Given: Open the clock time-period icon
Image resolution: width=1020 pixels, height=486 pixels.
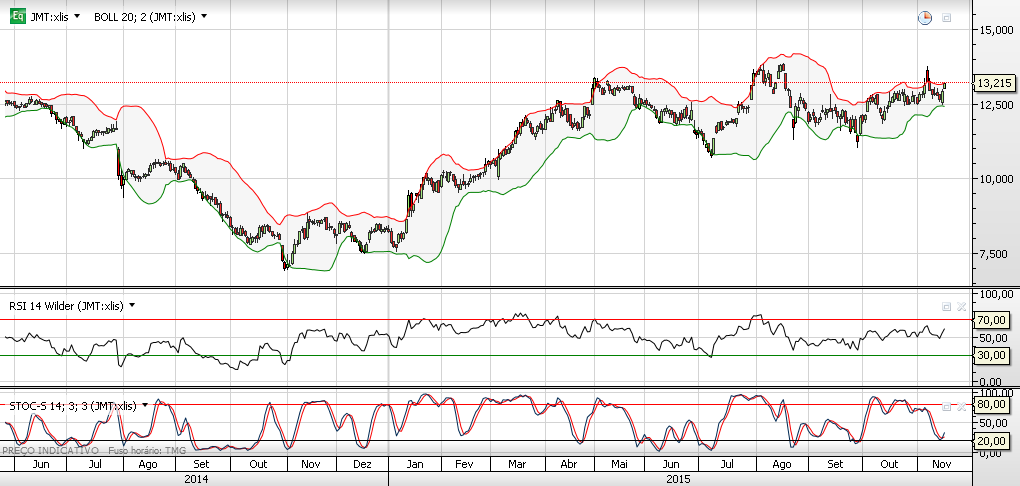Looking at the screenshot, I should point(924,17).
